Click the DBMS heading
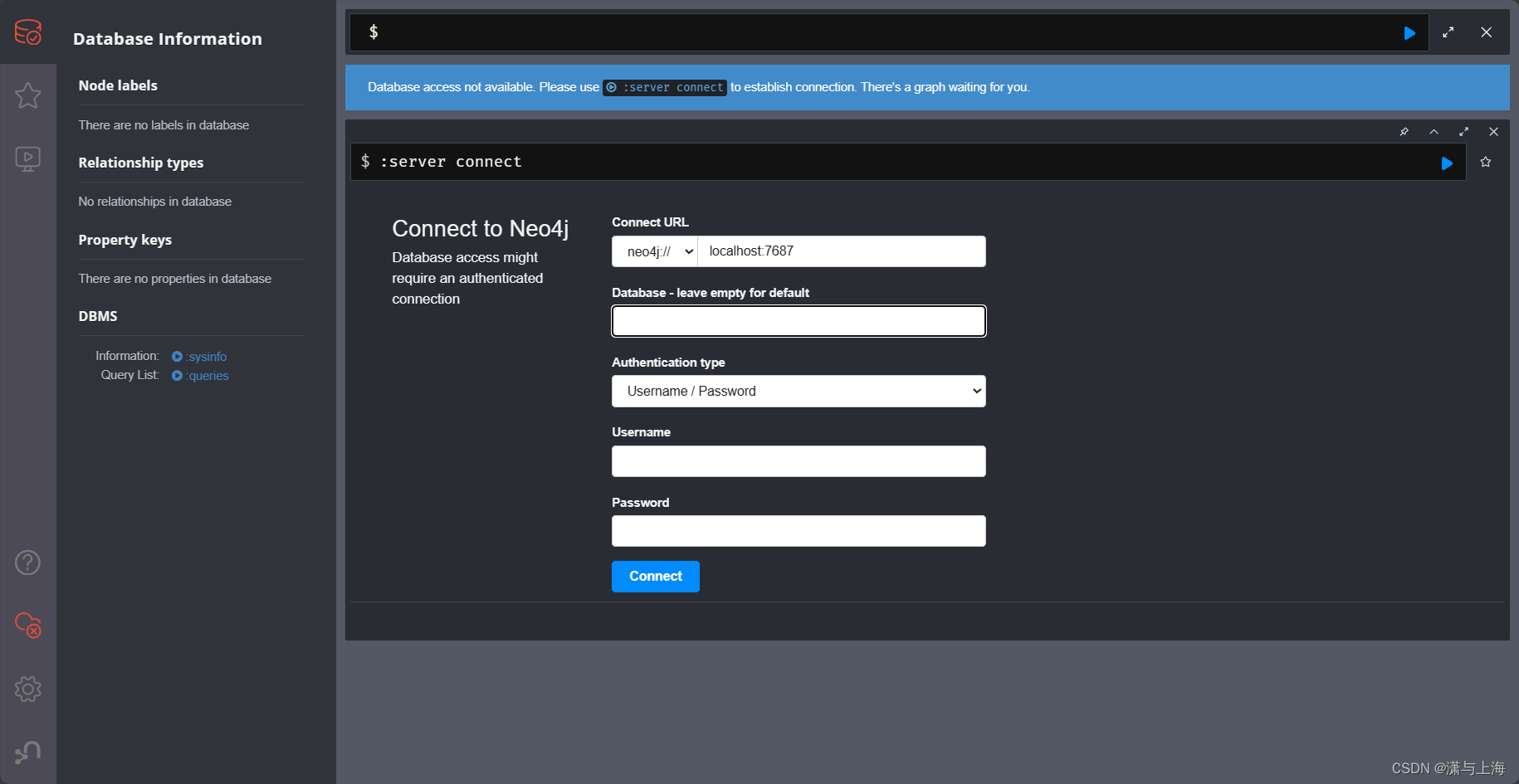This screenshot has width=1519, height=784. click(x=98, y=316)
